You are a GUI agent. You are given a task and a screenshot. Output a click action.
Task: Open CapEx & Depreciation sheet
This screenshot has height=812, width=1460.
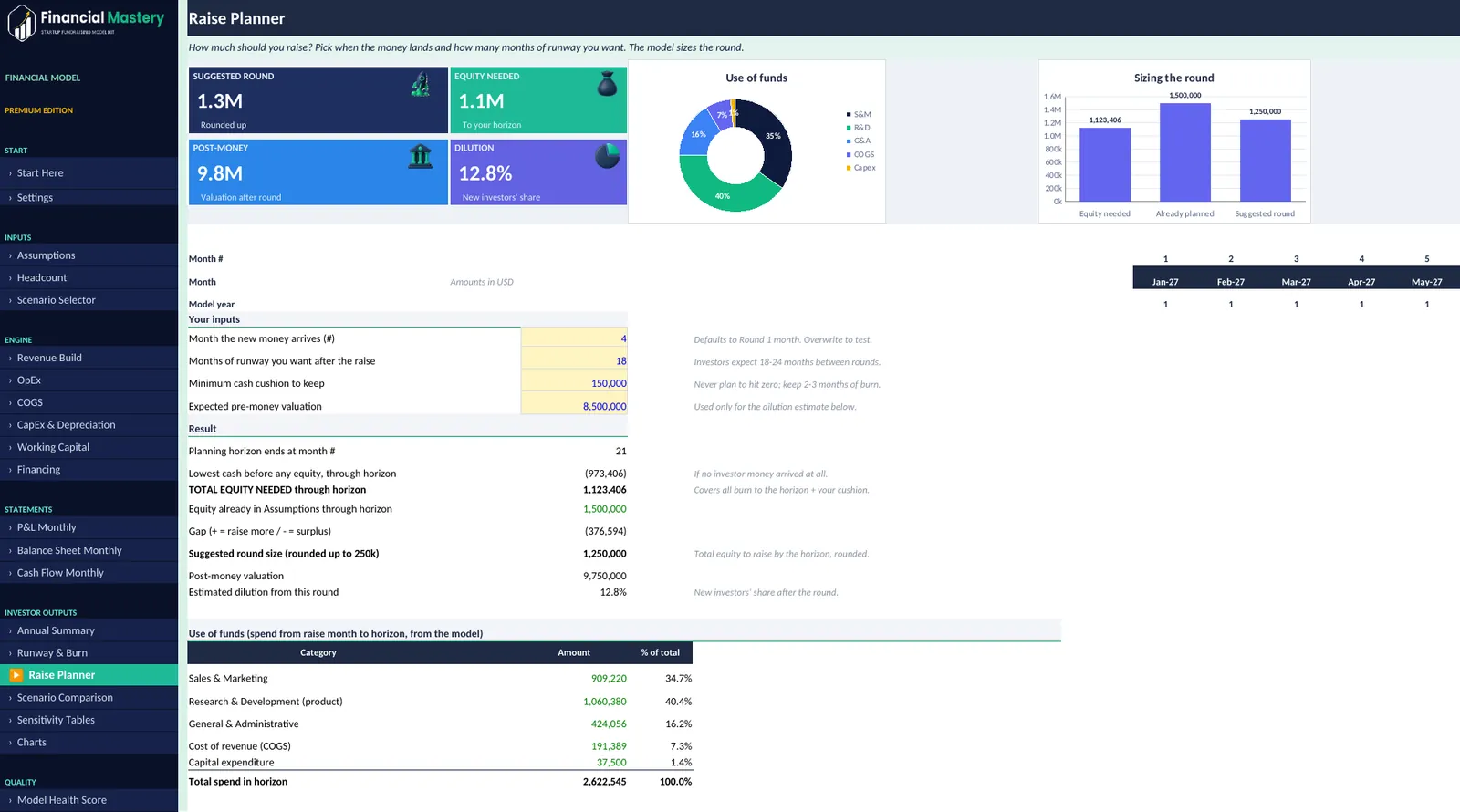click(89, 425)
